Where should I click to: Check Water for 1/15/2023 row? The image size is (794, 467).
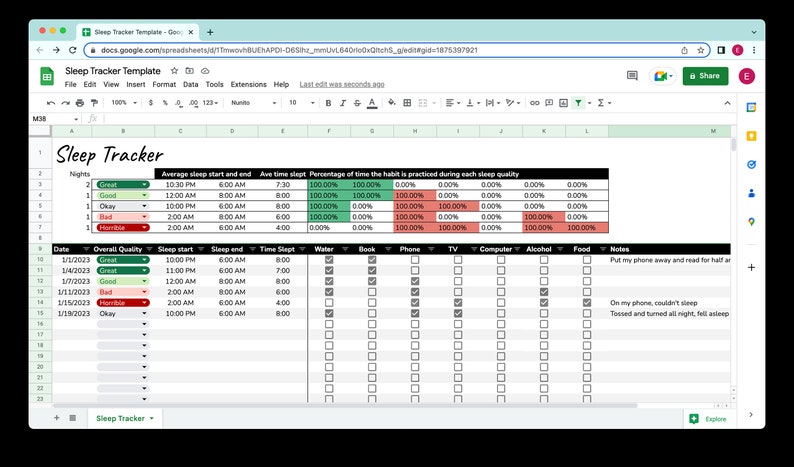click(329, 302)
